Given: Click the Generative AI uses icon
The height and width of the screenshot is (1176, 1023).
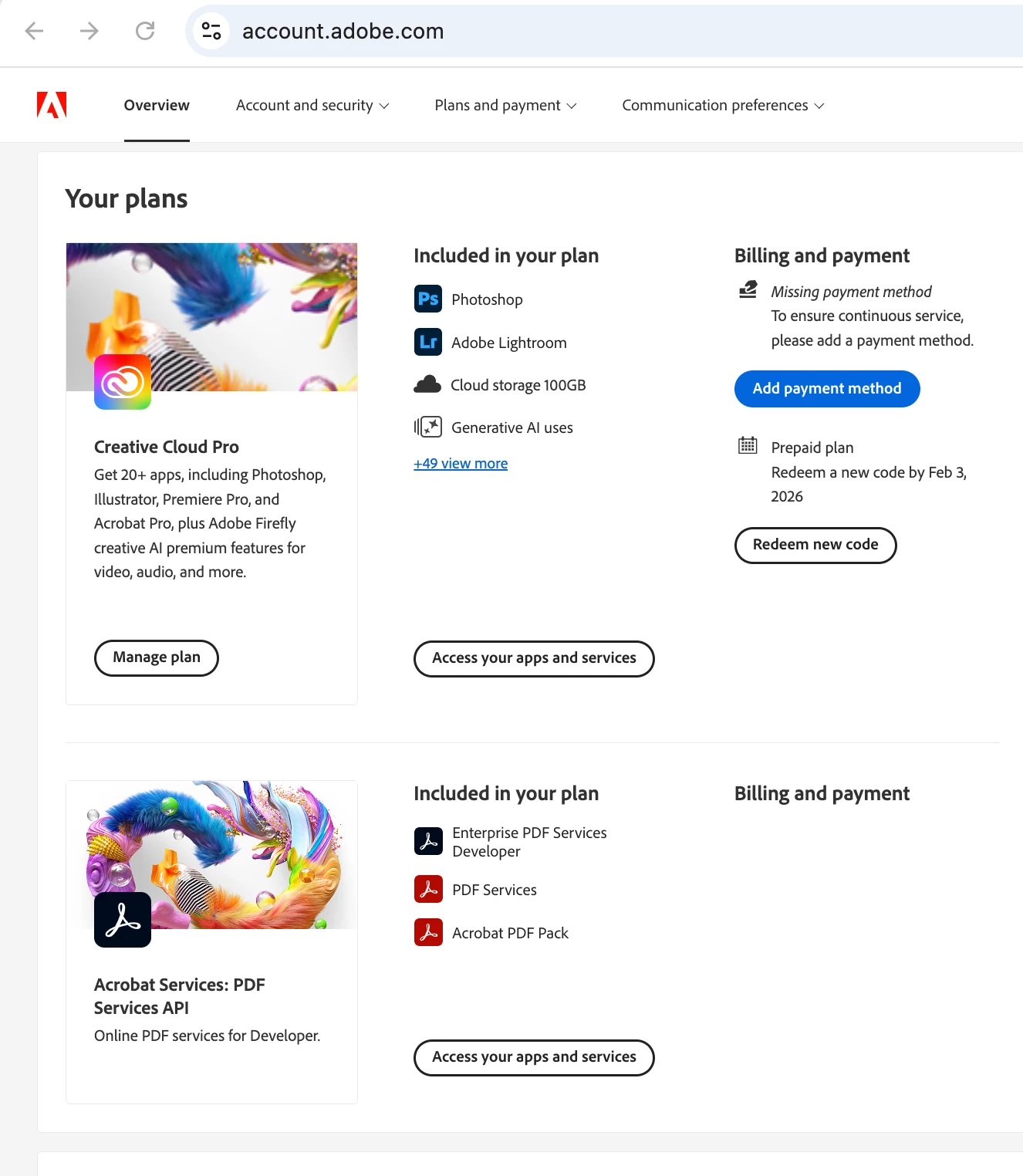Looking at the screenshot, I should click(x=428, y=427).
